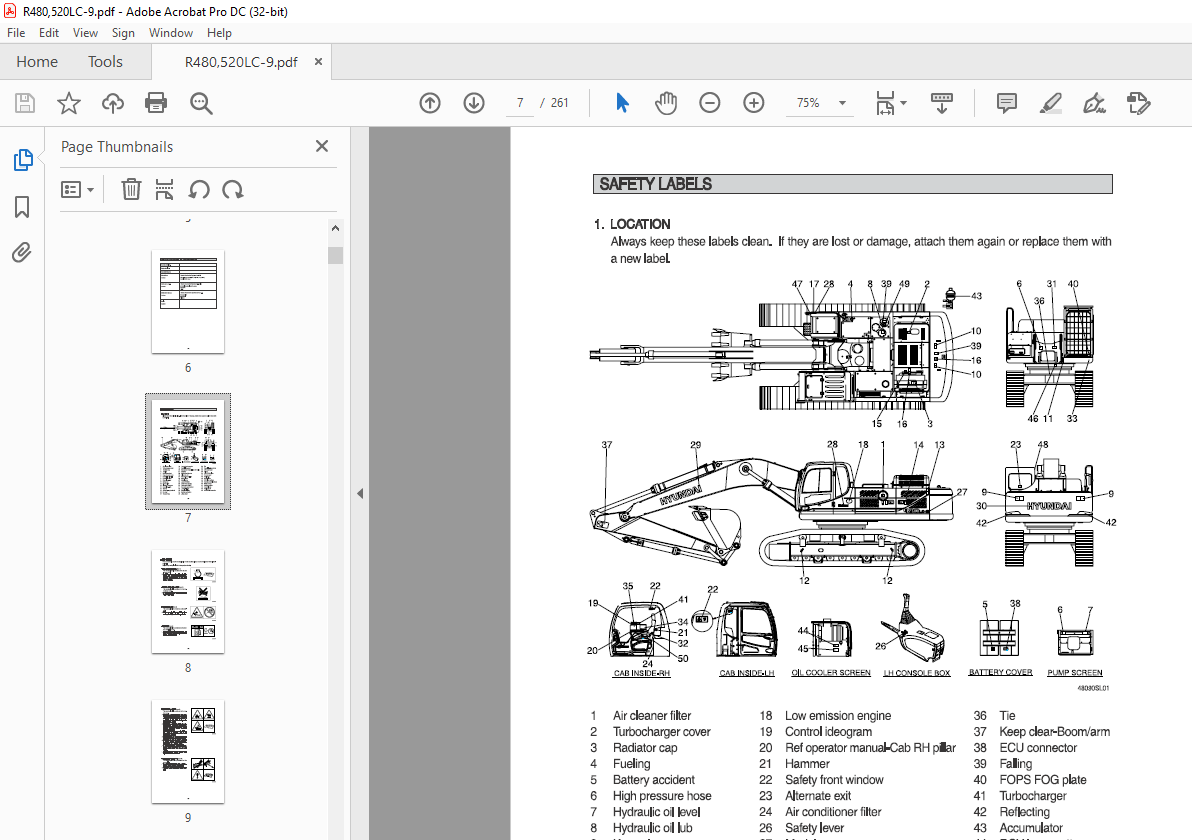Open fit page options dropdown arrow
This screenshot has width=1192, height=840.
coord(904,103)
